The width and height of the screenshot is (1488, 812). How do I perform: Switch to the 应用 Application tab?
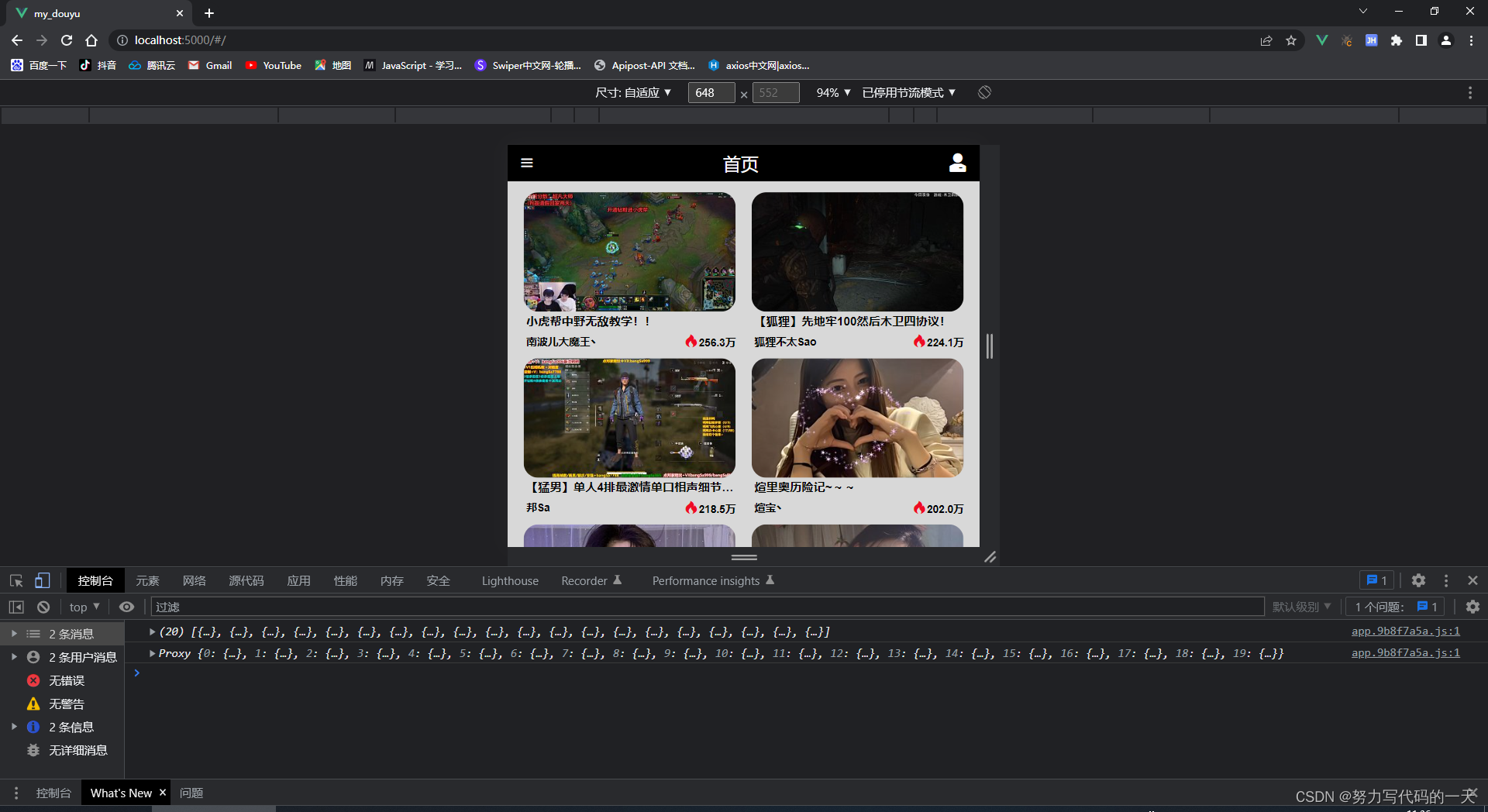point(299,580)
